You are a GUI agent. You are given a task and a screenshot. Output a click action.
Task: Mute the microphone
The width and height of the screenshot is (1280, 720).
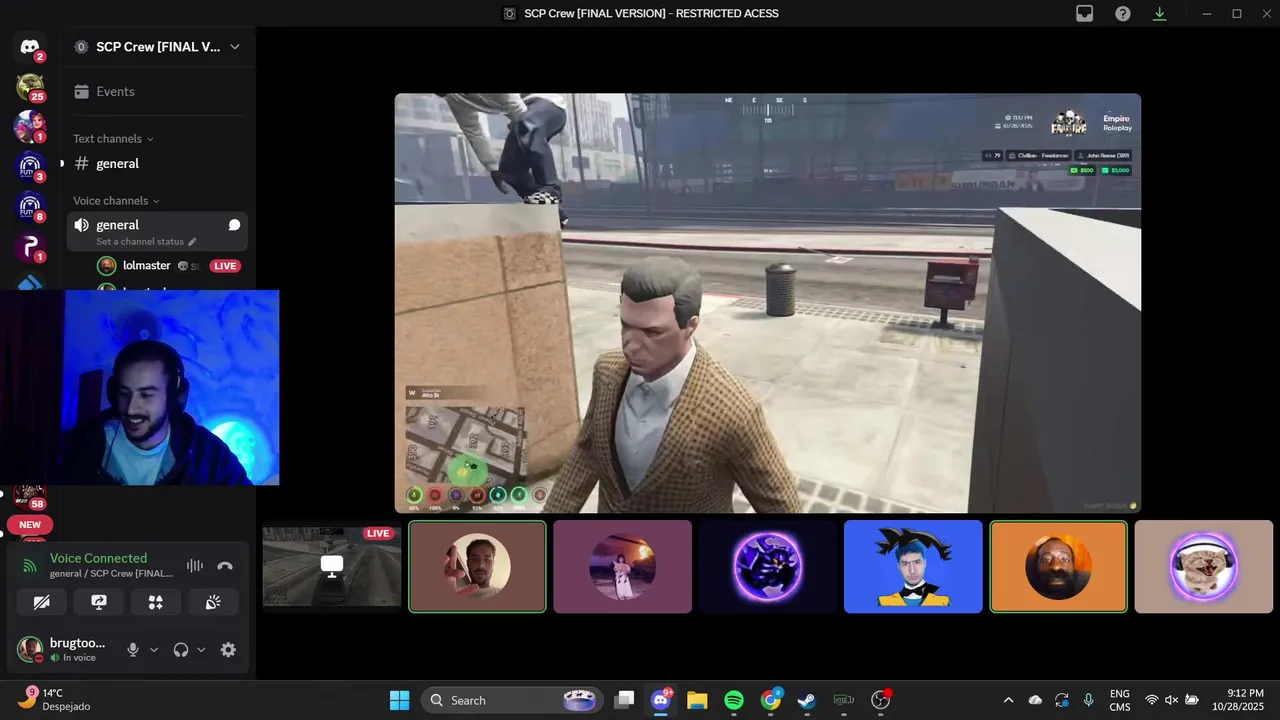tap(132, 650)
